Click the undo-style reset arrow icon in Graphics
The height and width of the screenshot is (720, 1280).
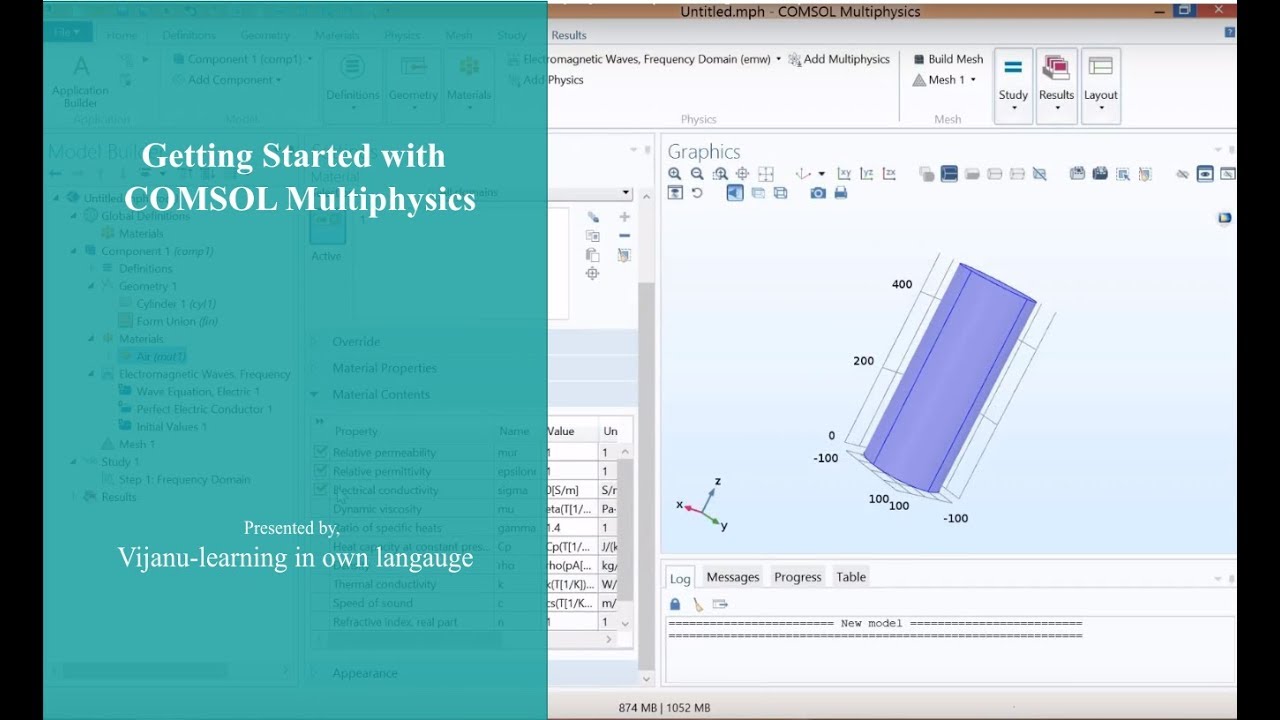(697, 193)
